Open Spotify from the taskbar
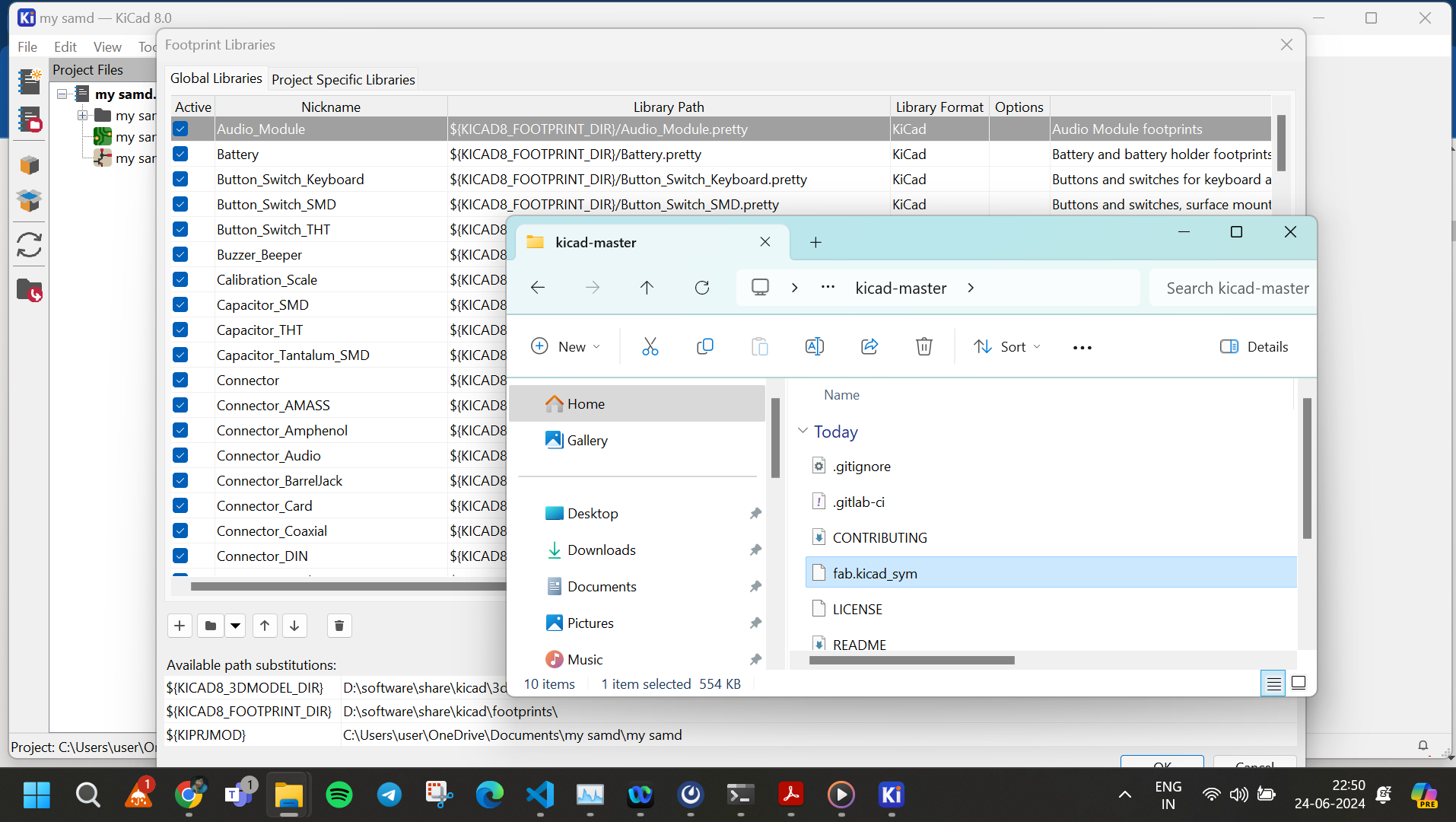The image size is (1456, 822). pyautogui.click(x=339, y=795)
